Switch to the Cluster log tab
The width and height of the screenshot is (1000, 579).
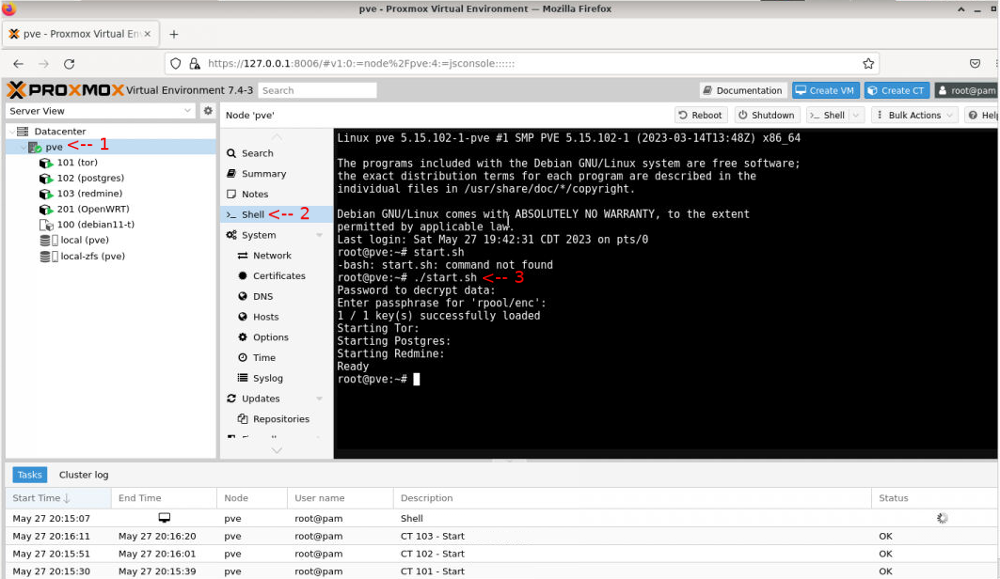point(83,475)
